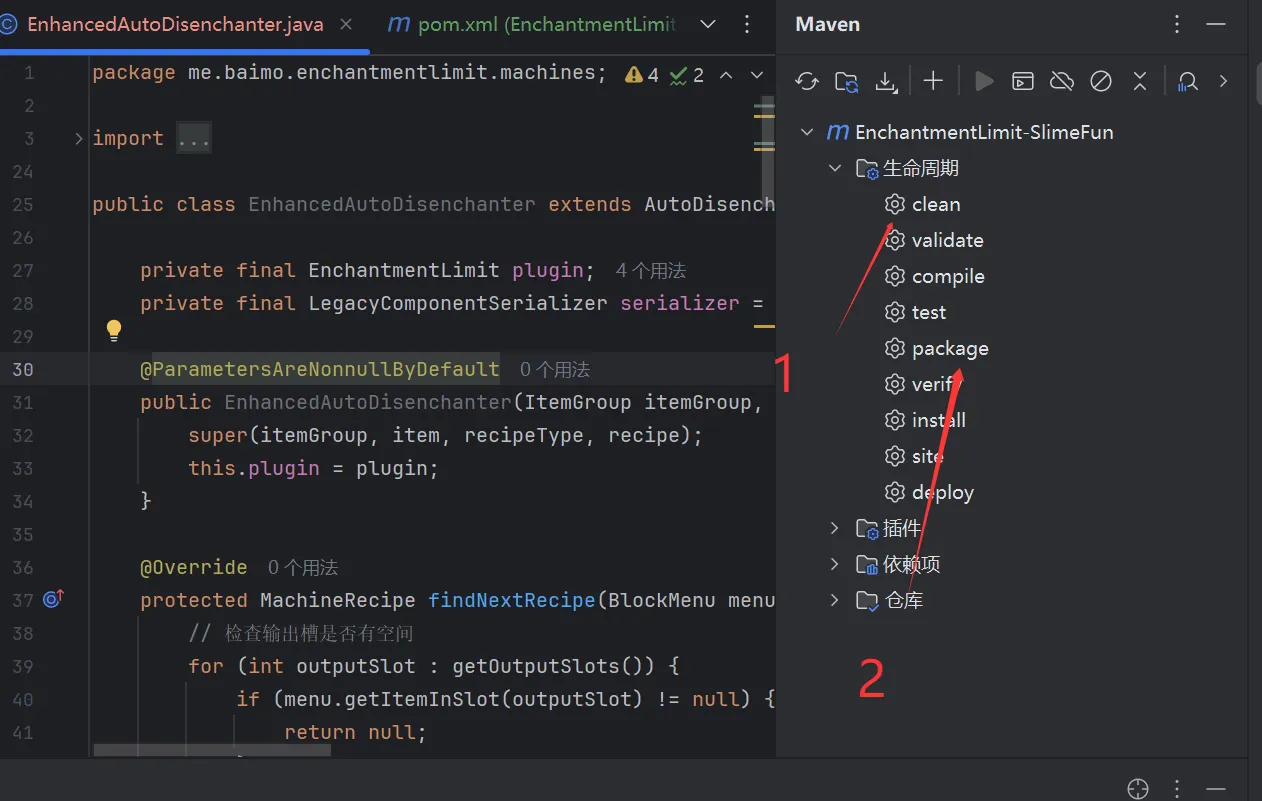
Task: Jump to next highlighted problem arrow
Action: coord(756,75)
